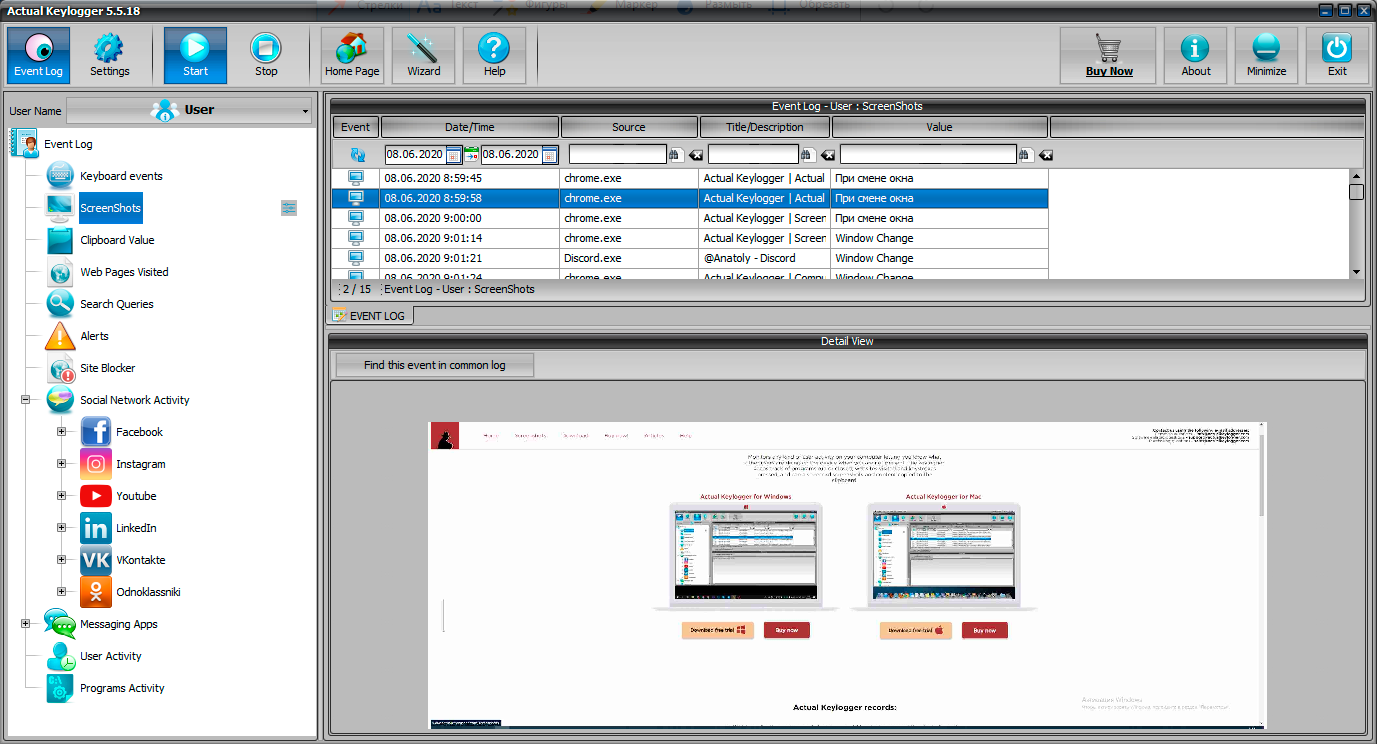Sort by the Title/Description column header
This screenshot has height=744, width=1377.
coord(765,127)
